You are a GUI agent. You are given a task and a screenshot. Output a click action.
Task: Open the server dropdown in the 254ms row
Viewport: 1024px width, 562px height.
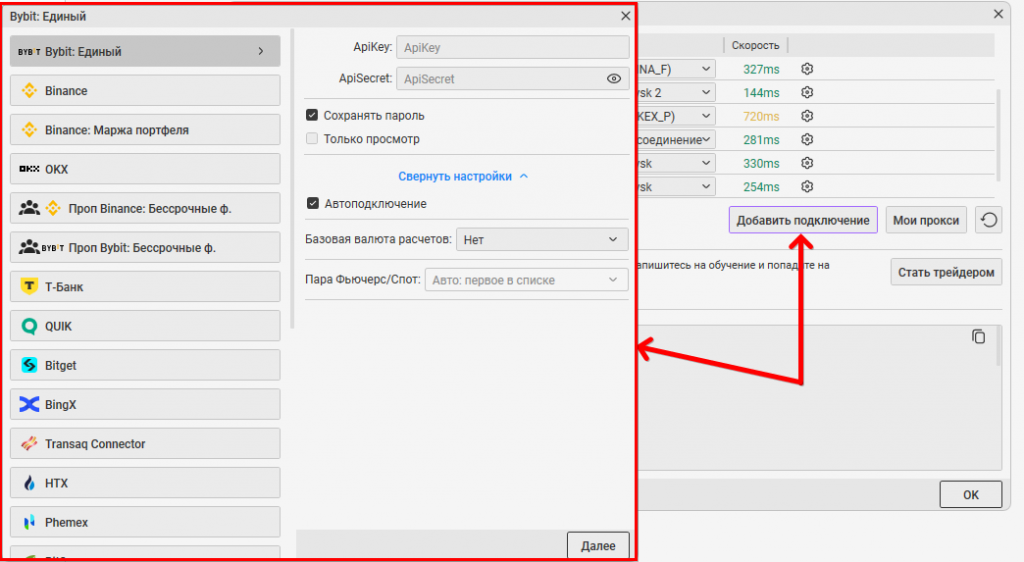[676, 186]
